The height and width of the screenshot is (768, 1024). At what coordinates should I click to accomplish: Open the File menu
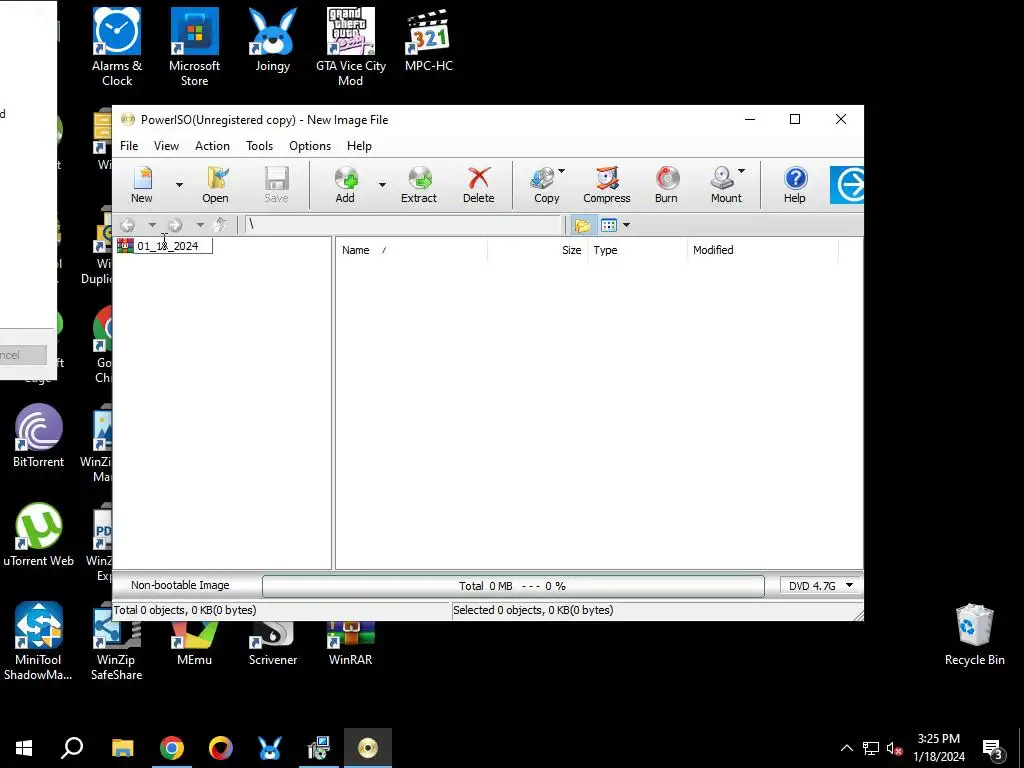tap(129, 146)
